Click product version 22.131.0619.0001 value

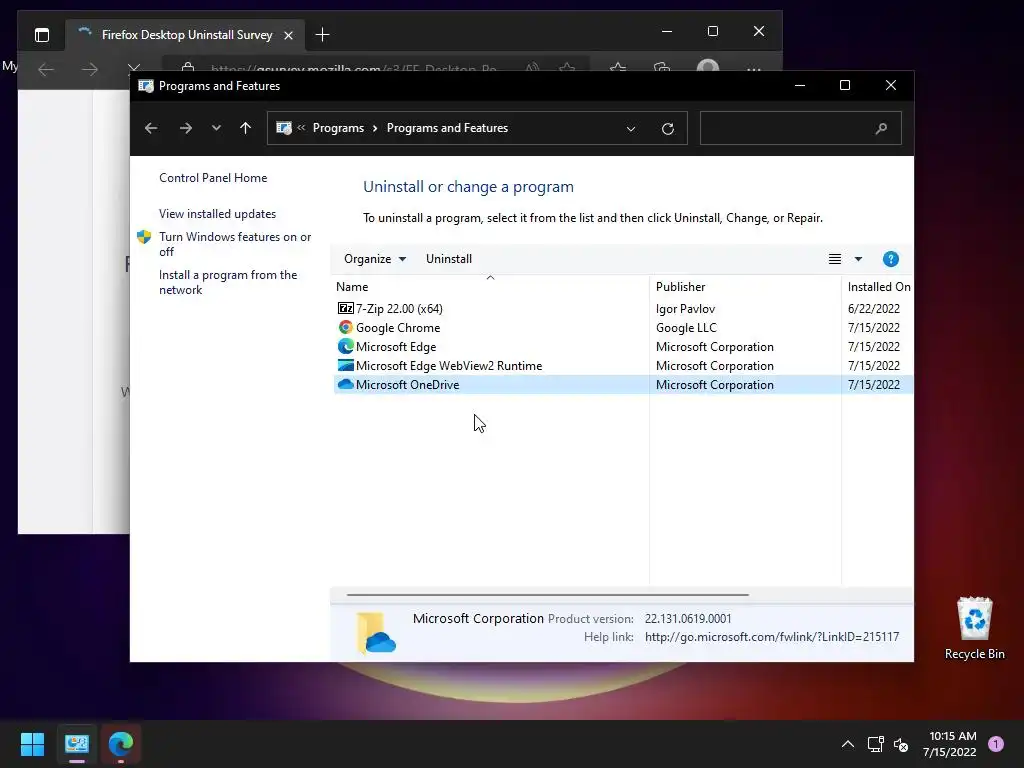(x=688, y=618)
